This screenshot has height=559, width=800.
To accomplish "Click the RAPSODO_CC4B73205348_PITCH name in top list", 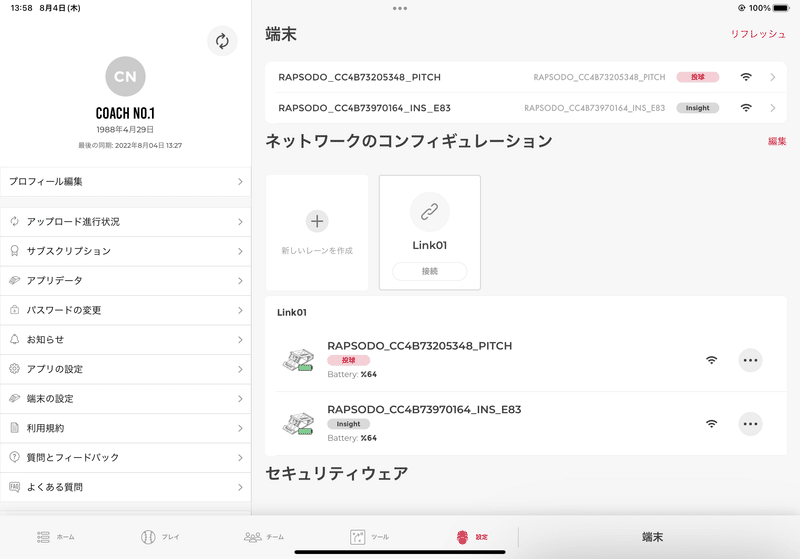I will pyautogui.click(x=359, y=77).
